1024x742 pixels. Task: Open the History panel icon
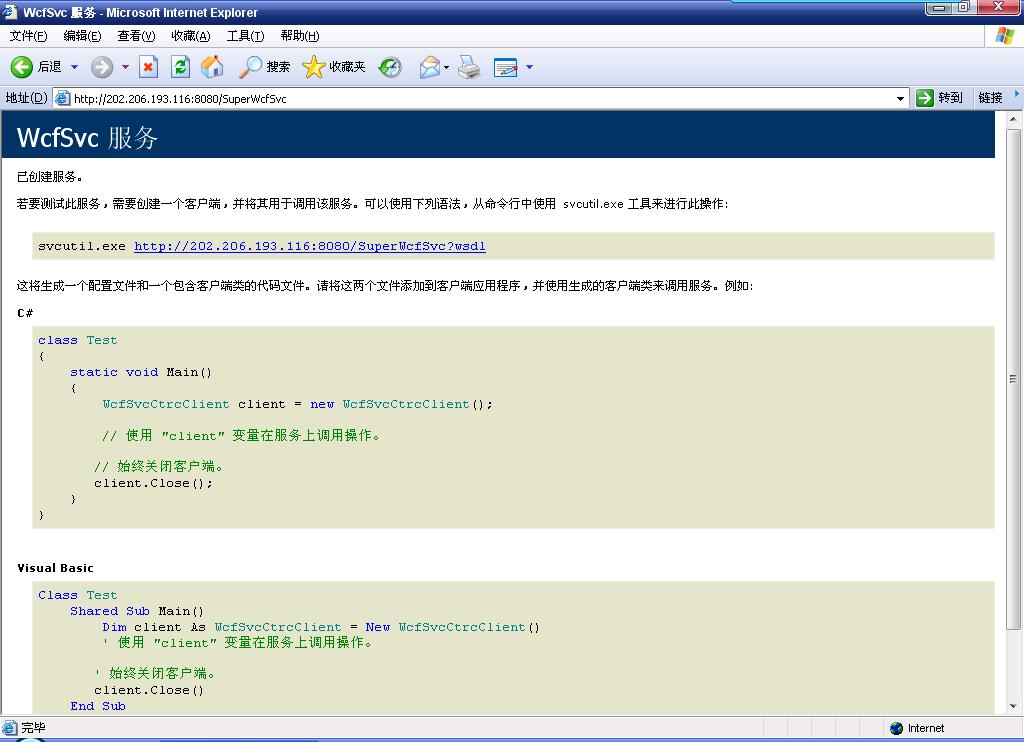pos(390,67)
